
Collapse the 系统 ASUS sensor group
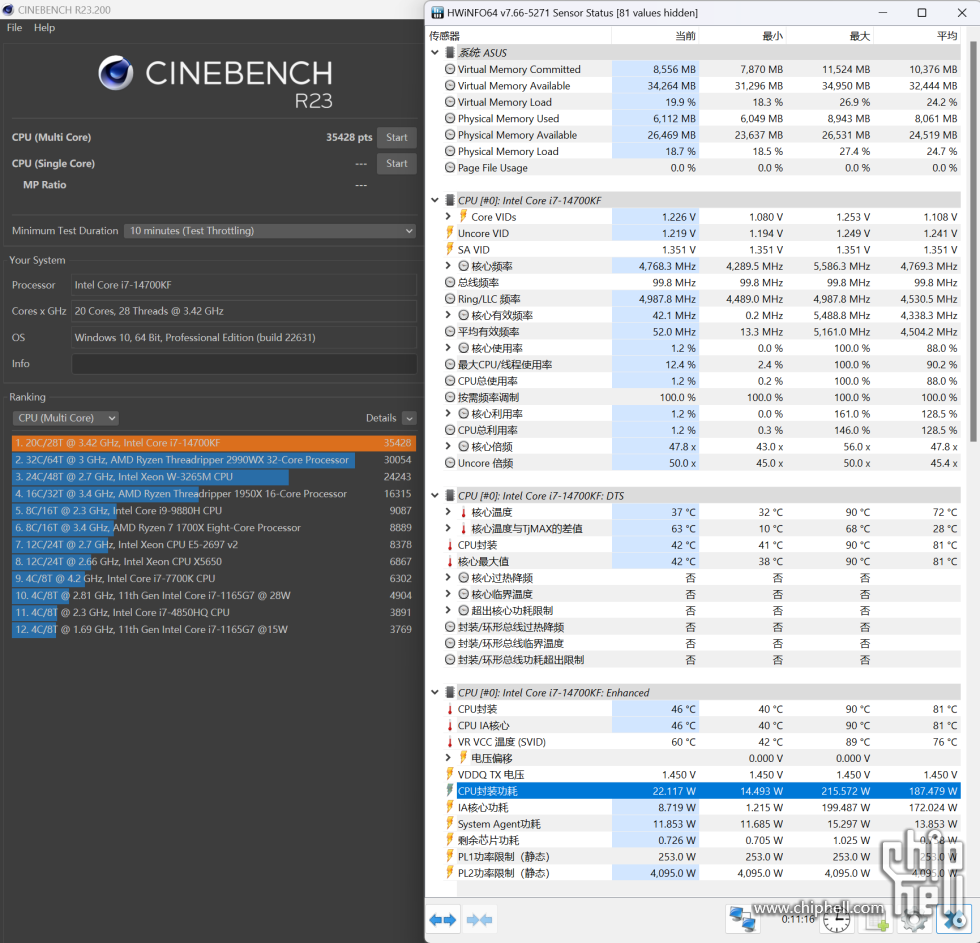[x=435, y=52]
